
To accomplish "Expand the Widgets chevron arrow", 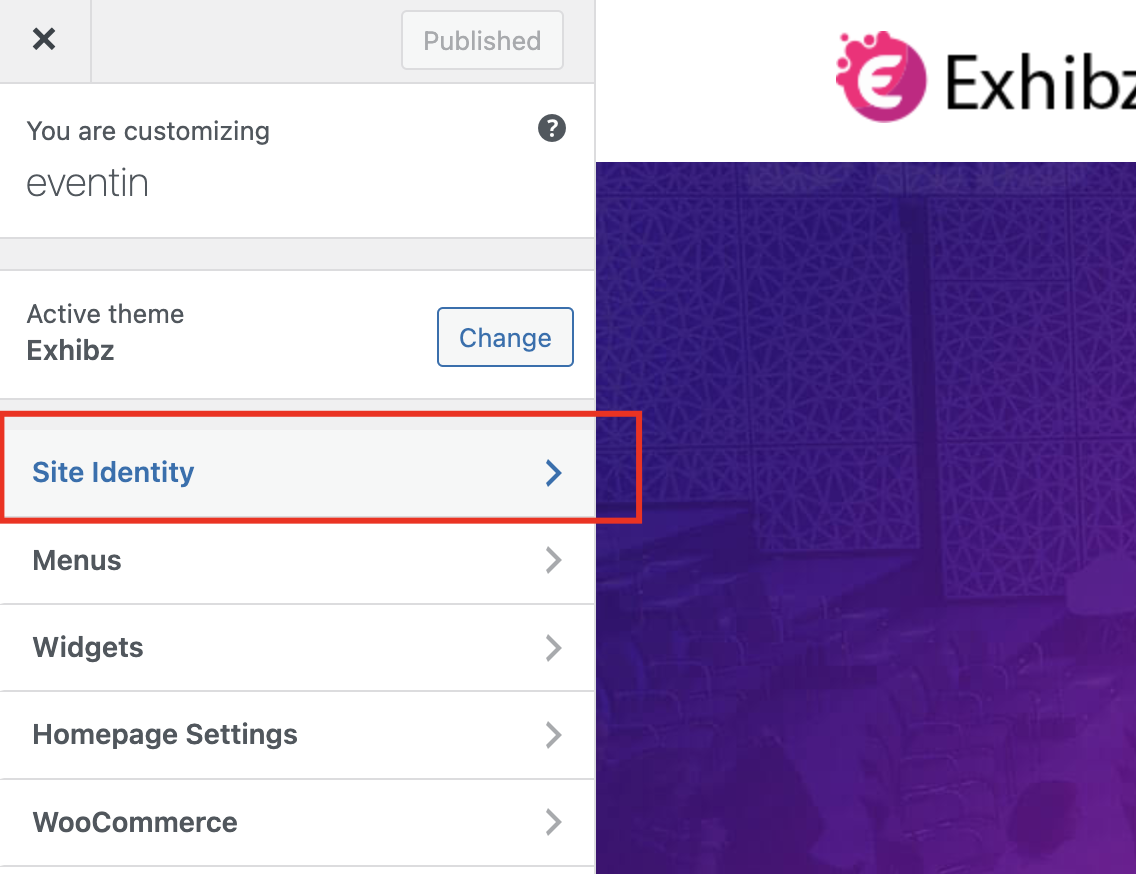I will coord(554,648).
